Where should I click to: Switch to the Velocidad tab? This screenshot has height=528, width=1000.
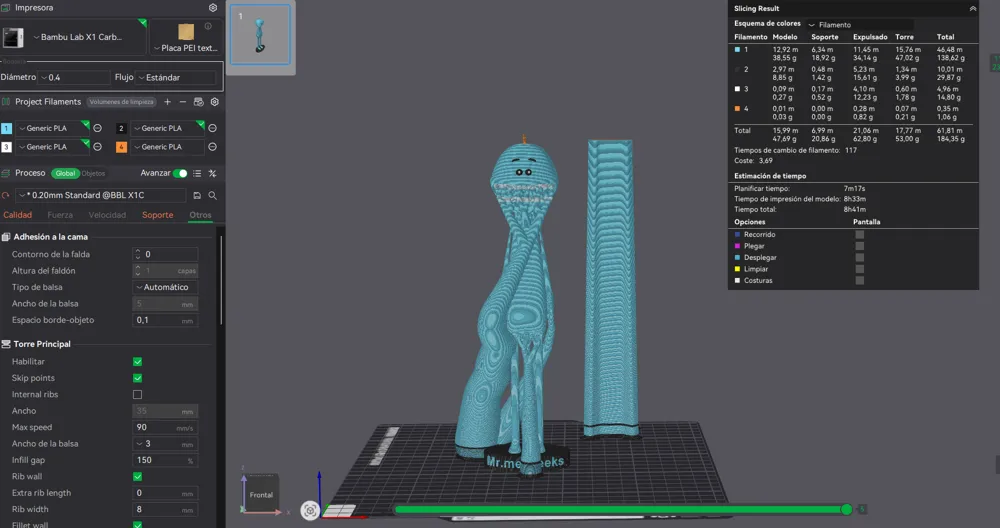tap(107, 215)
